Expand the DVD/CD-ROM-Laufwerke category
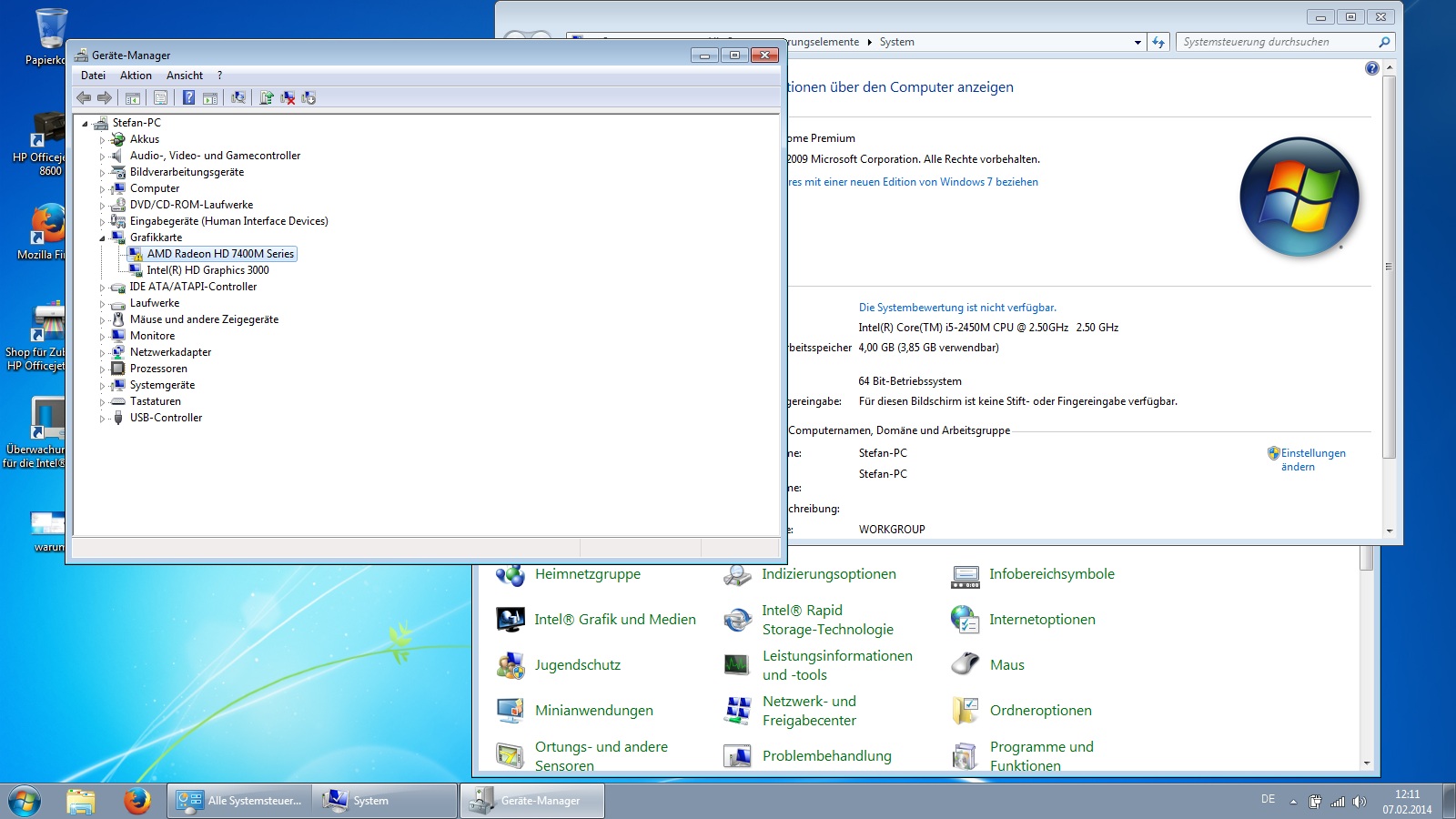Image resolution: width=1456 pixels, height=819 pixels. [x=102, y=206]
